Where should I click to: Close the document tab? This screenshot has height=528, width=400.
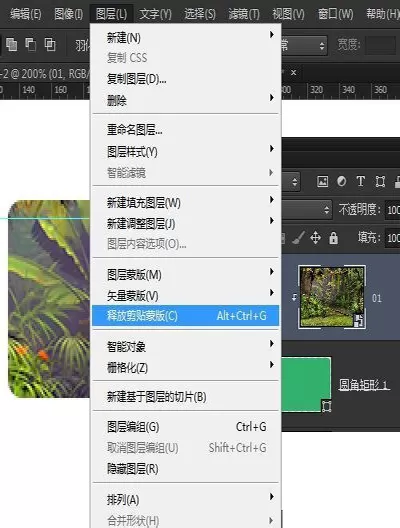click(294, 72)
